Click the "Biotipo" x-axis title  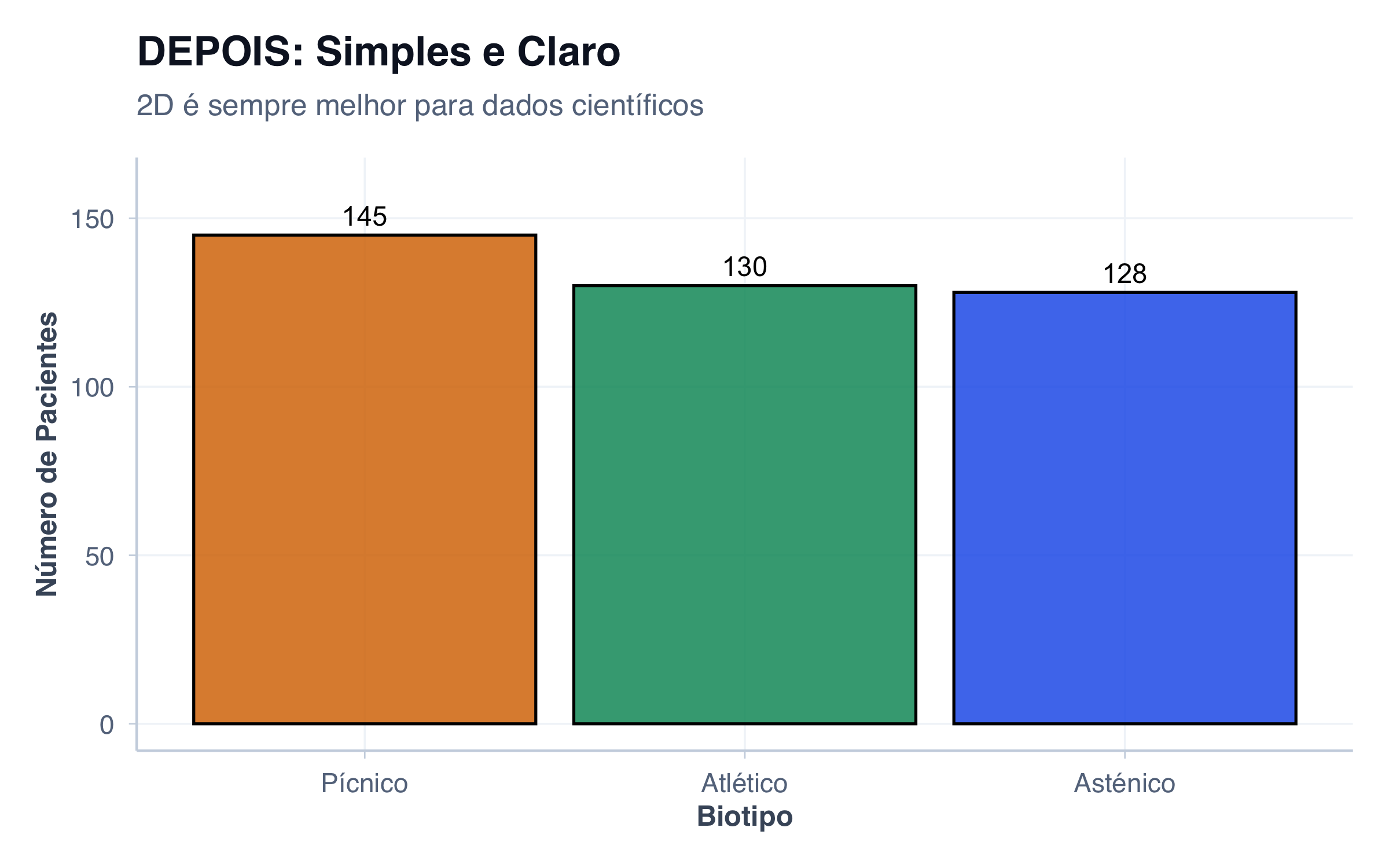[x=744, y=816]
